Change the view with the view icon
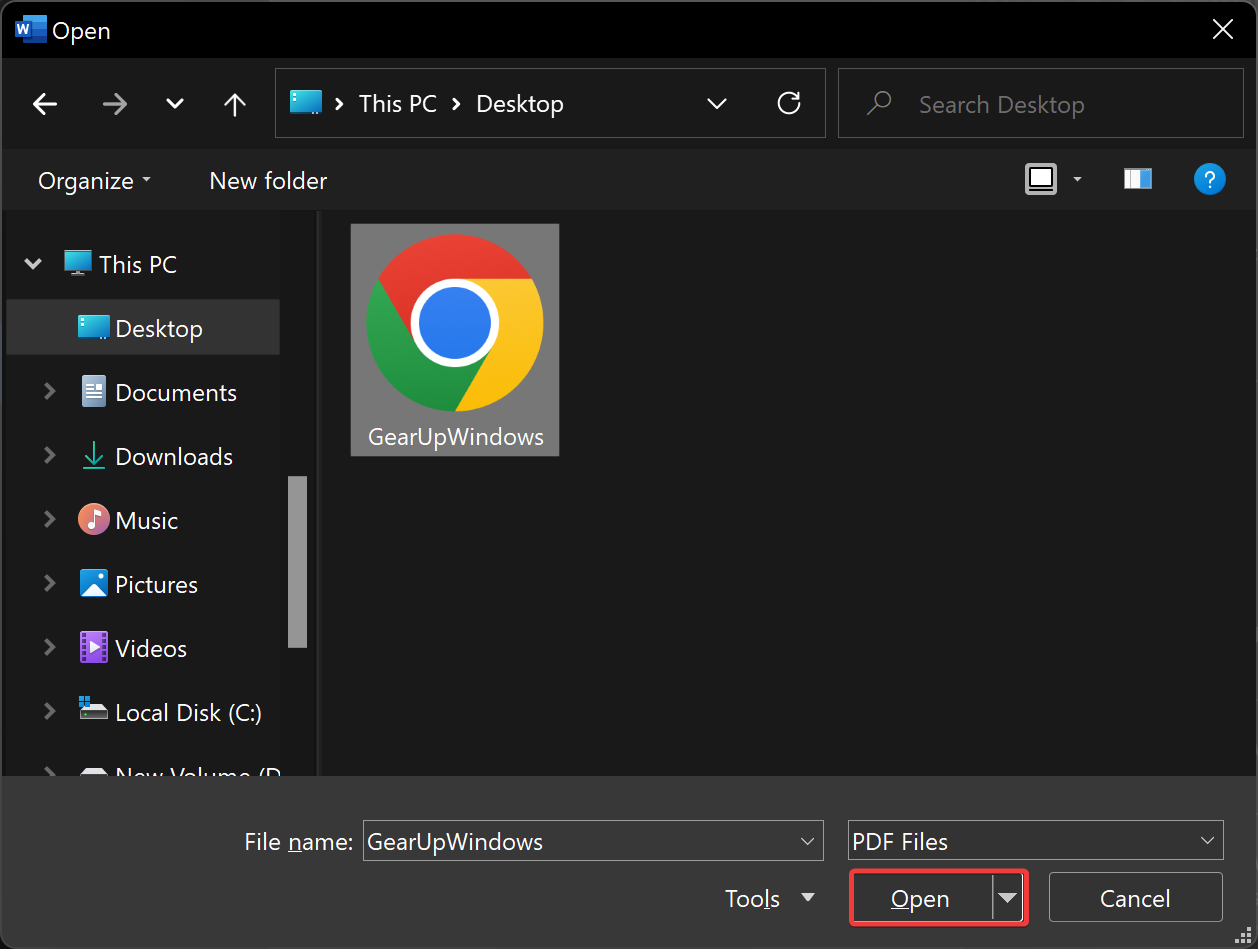This screenshot has height=949, width=1258. [x=1041, y=179]
